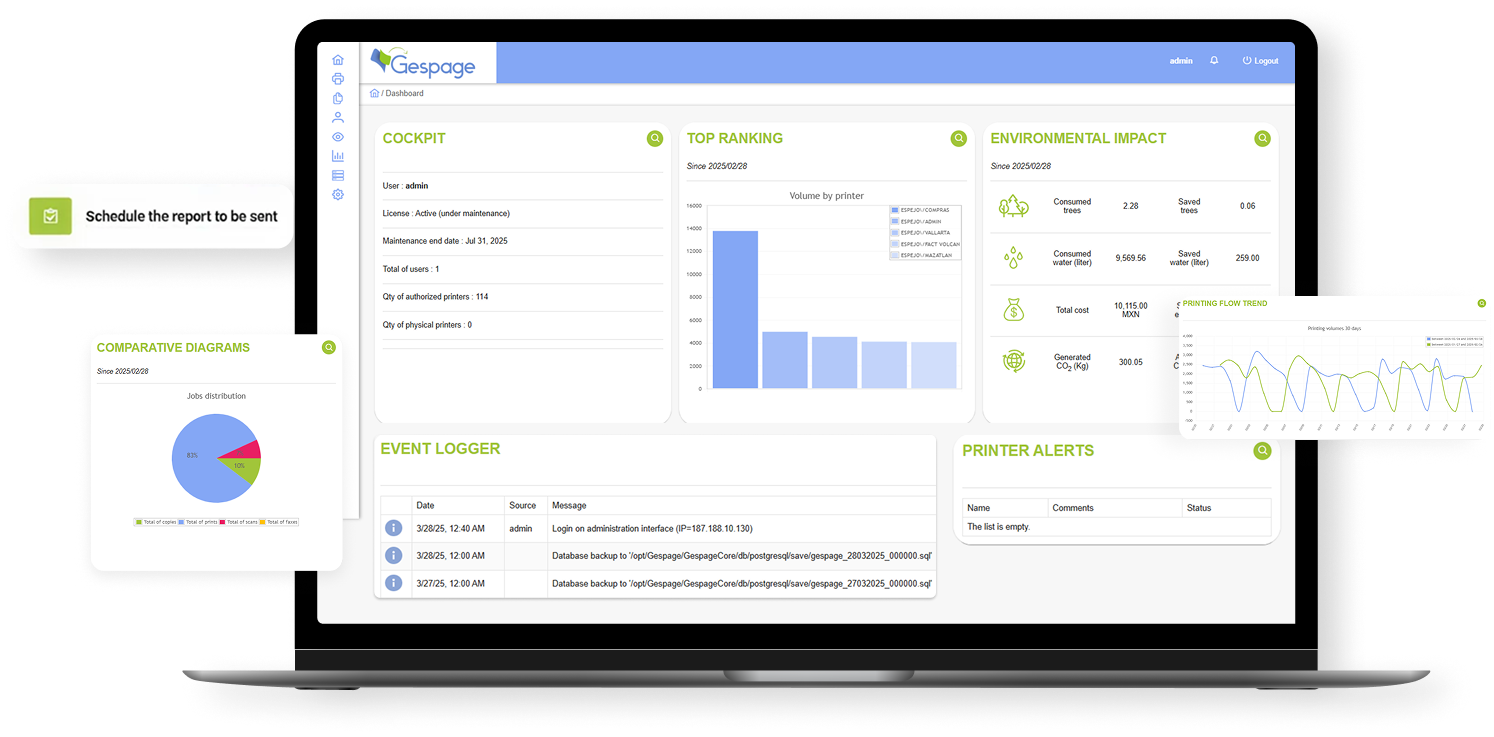
Task: Click the Status column header
Action: click(1199, 508)
